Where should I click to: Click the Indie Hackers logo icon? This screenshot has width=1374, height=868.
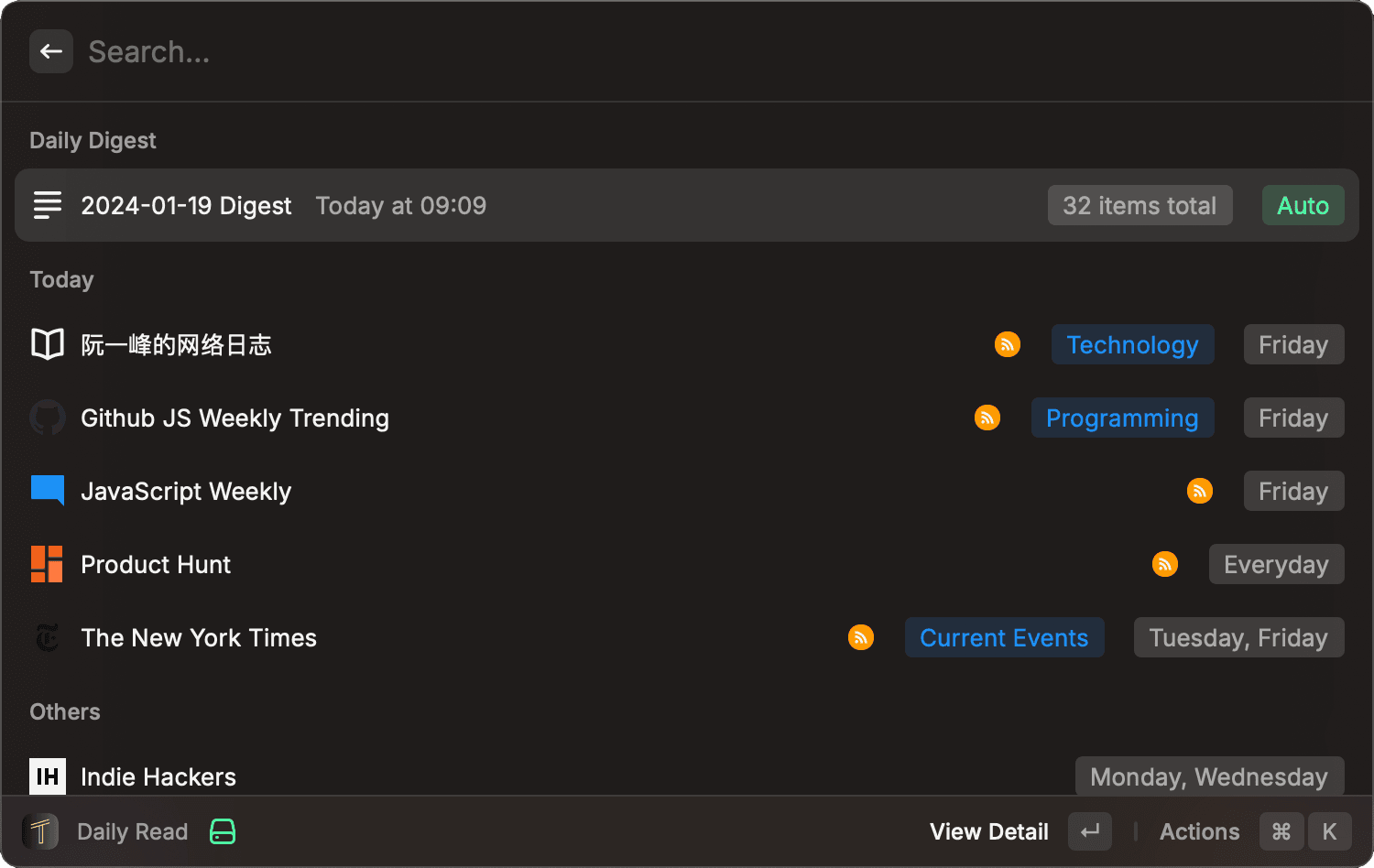48,776
